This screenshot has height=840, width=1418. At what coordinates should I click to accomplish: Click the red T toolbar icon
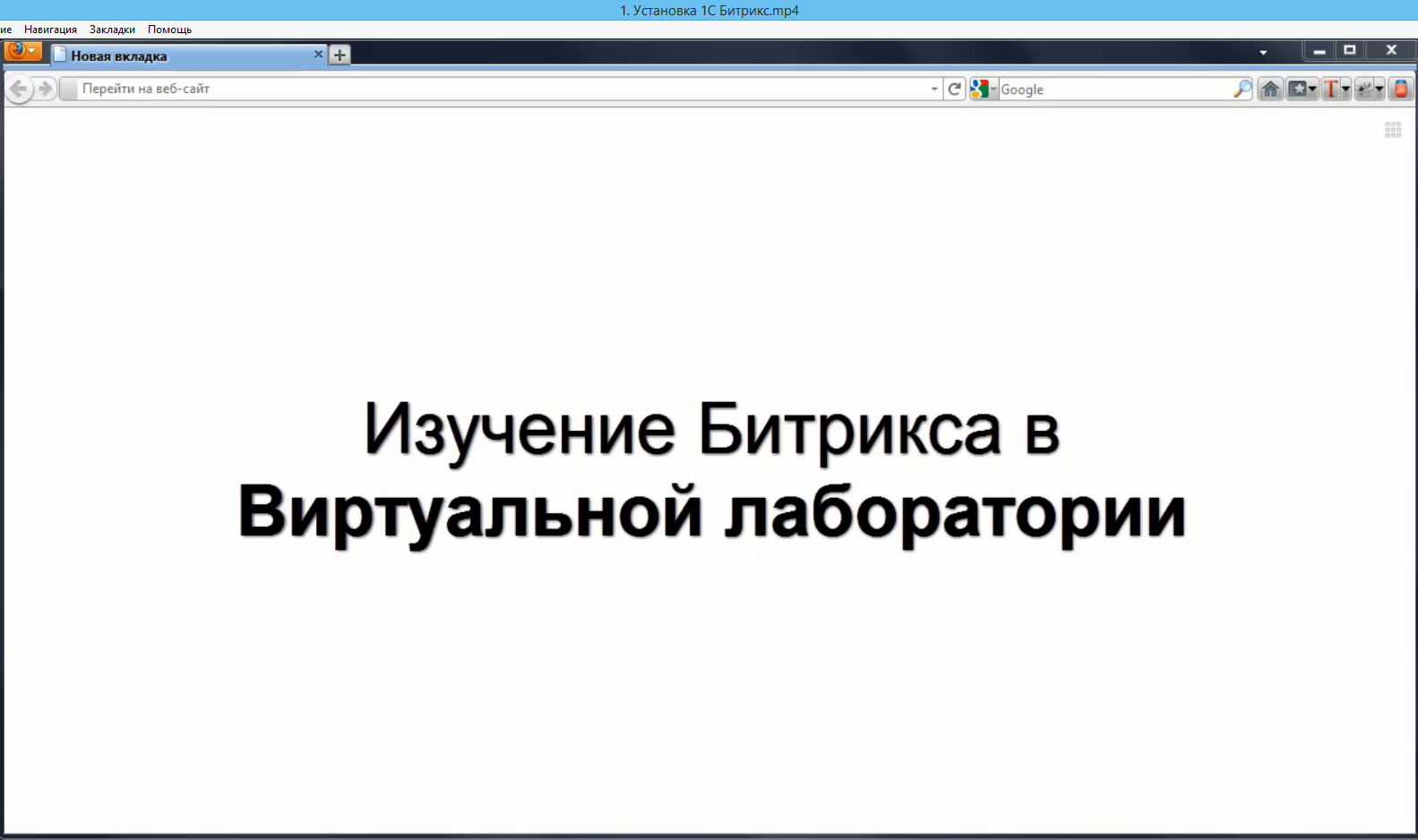(1330, 89)
